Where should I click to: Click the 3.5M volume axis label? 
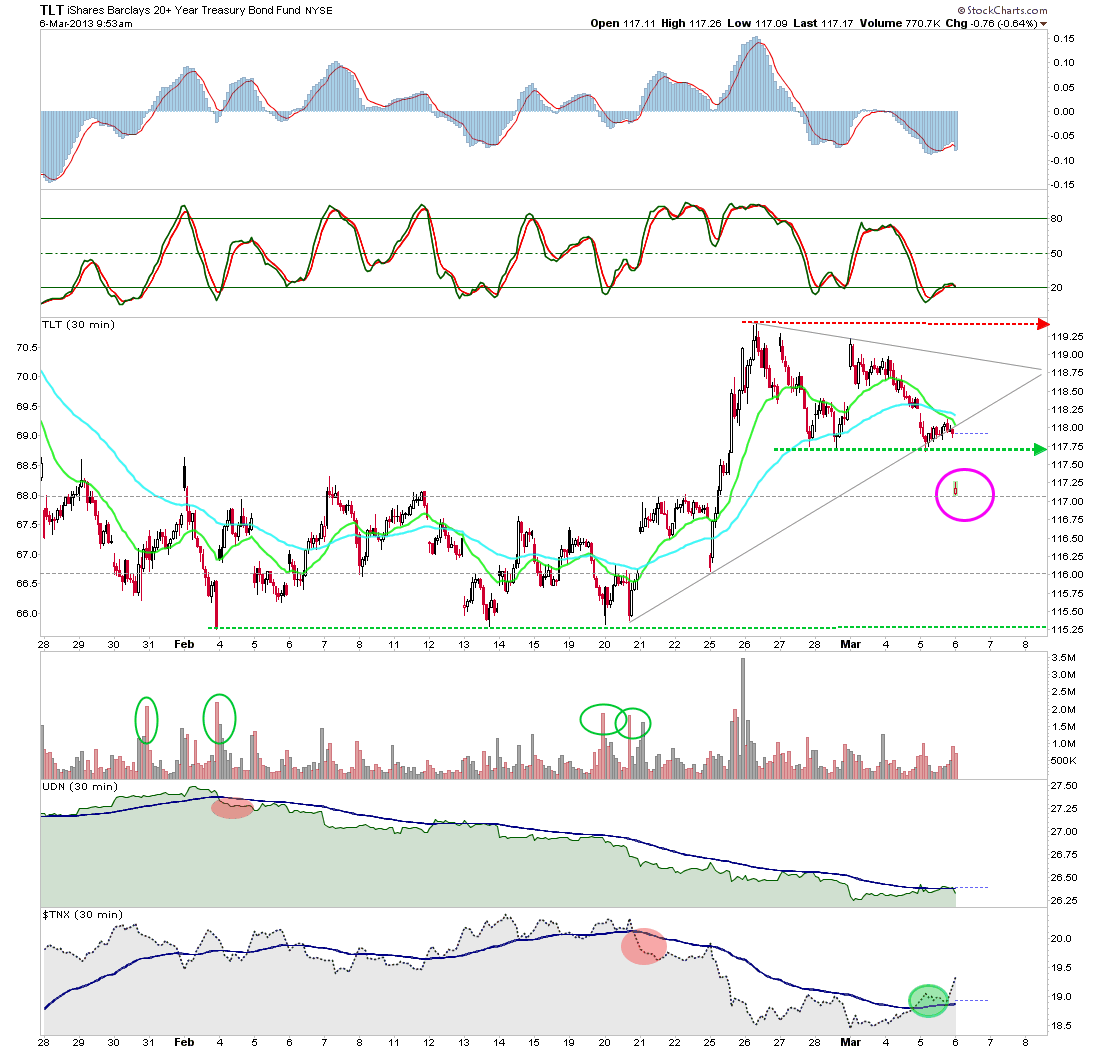click(1064, 657)
